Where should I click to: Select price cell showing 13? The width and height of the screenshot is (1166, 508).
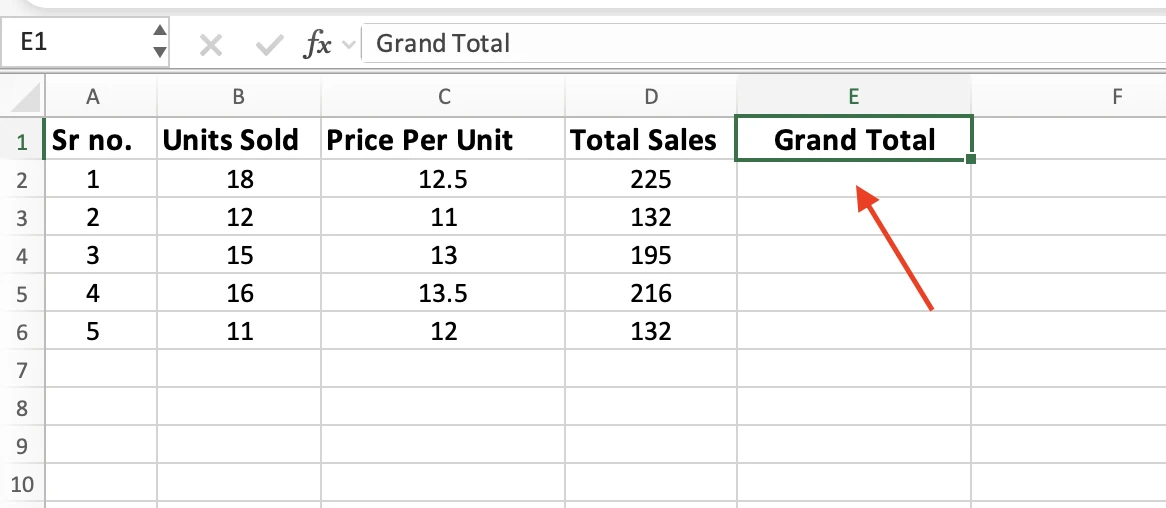pyautogui.click(x=443, y=255)
